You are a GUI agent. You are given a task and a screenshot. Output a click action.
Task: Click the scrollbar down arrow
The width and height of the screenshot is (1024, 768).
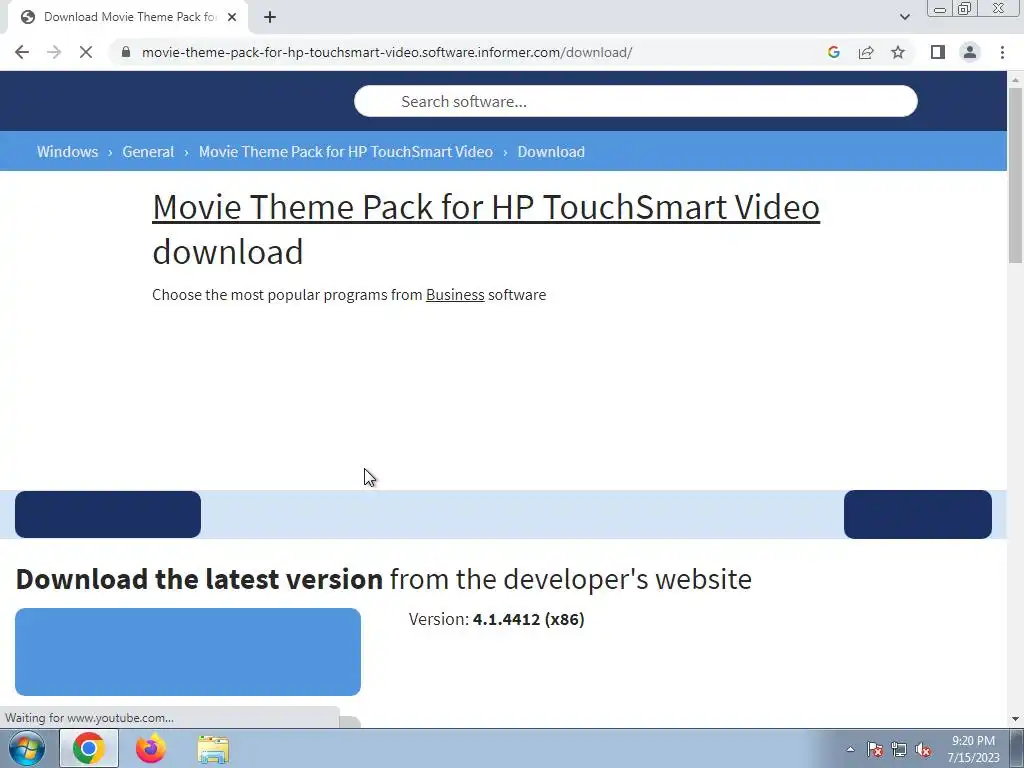tap(1015, 719)
